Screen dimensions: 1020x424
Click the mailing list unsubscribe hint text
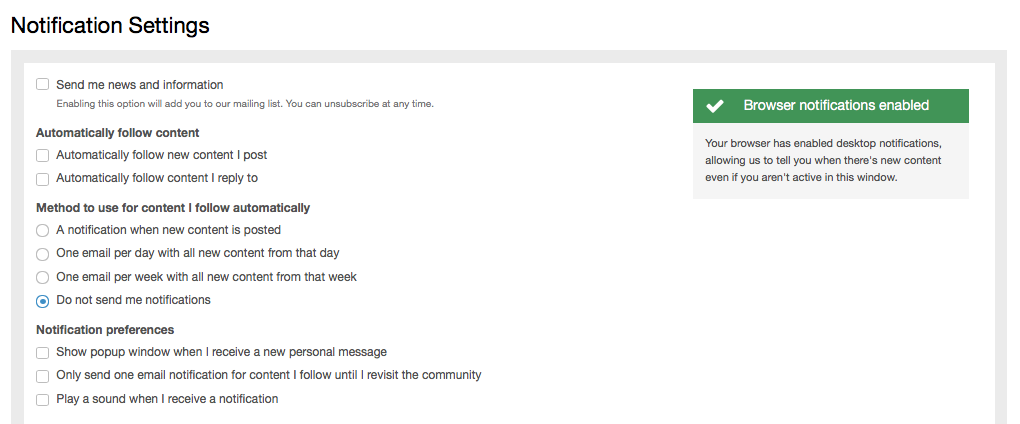tap(245, 104)
